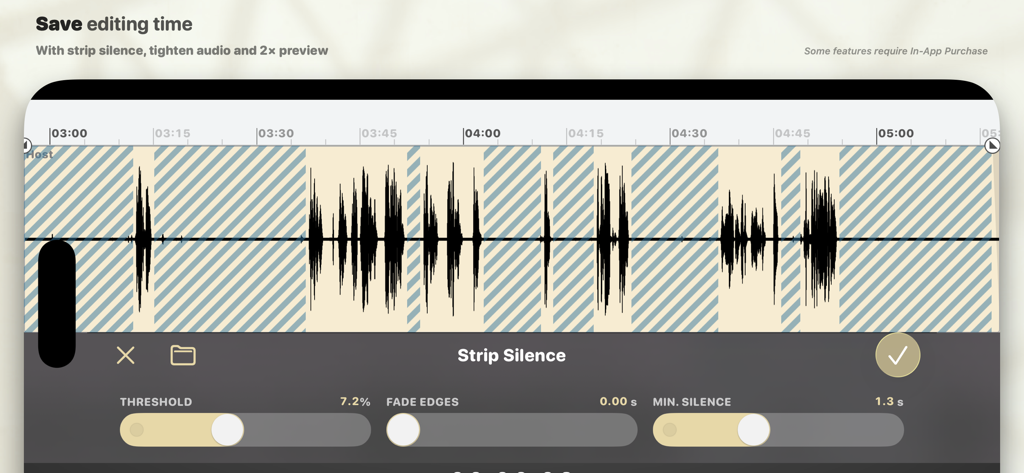Viewport: 1024px width, 473px height.
Task: Select the Host track label
Action: [39, 154]
